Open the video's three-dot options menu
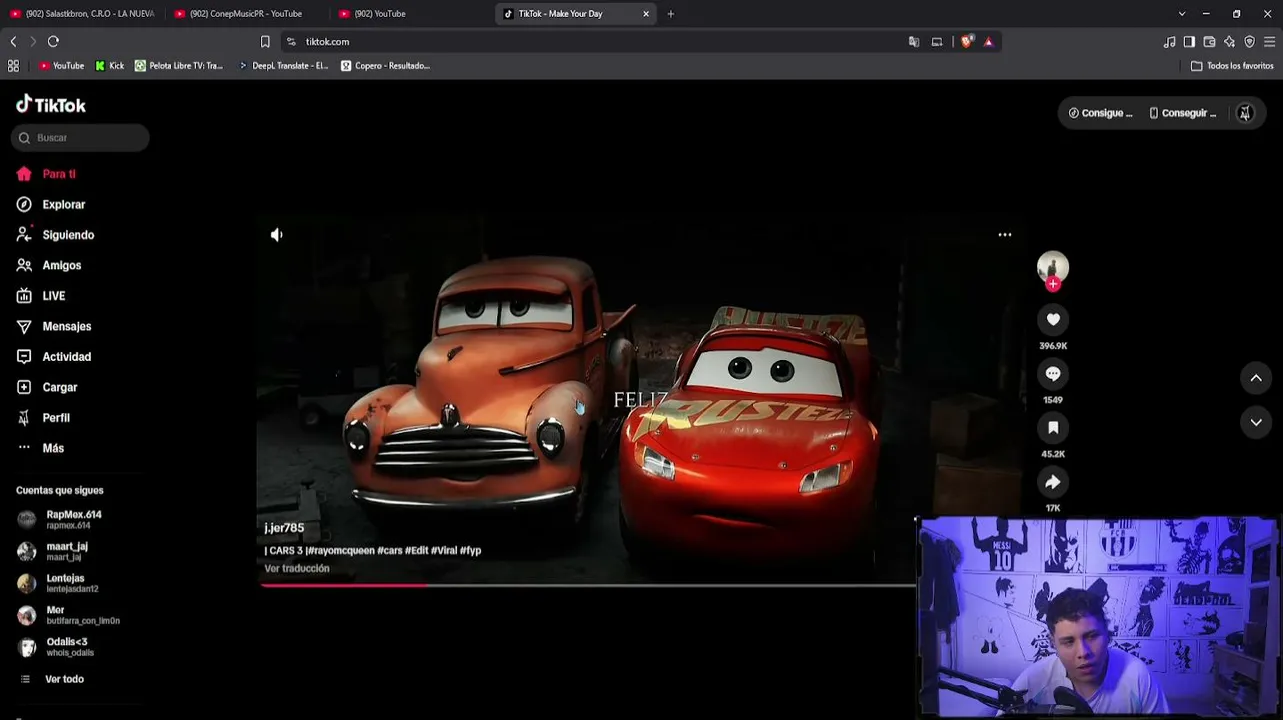This screenshot has height=720, width=1283. coord(1005,235)
